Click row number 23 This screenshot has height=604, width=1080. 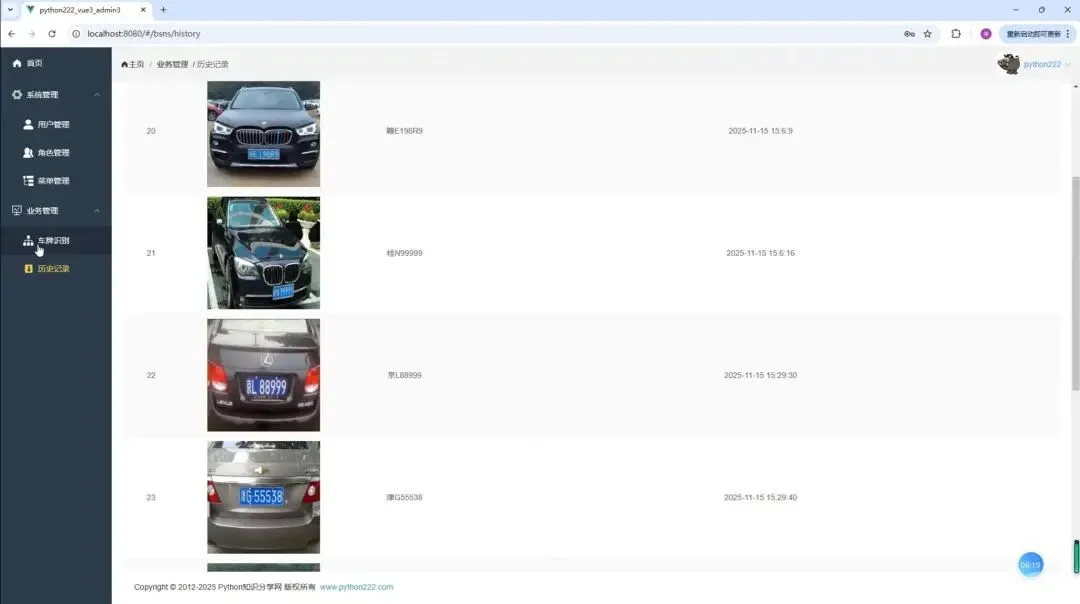151,497
